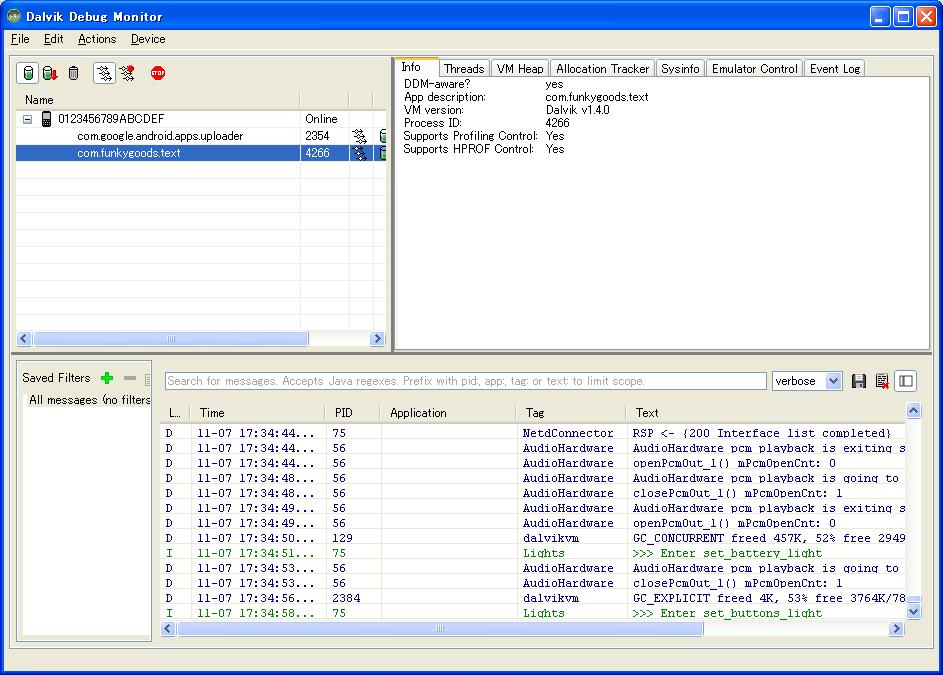Open the verbose log level dropdown
This screenshot has width=943, height=675.
point(806,381)
